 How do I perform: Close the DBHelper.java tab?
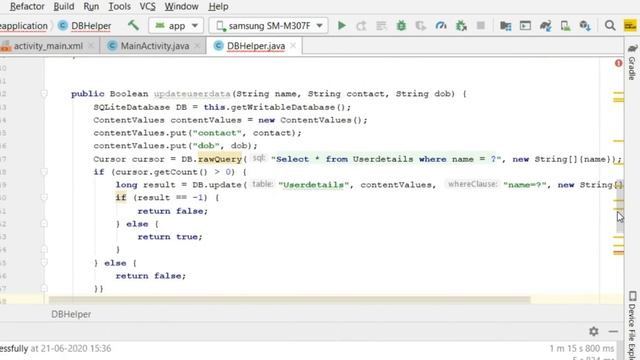(x=293, y=46)
